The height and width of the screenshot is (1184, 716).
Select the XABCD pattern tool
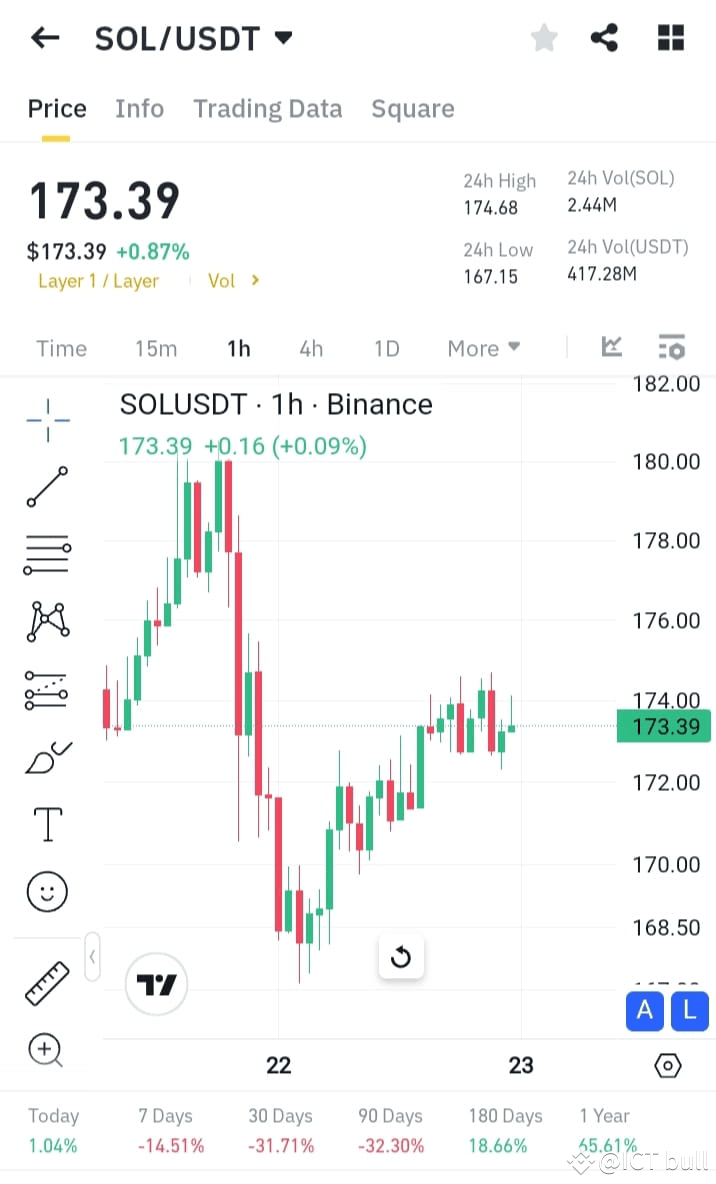coord(47,620)
